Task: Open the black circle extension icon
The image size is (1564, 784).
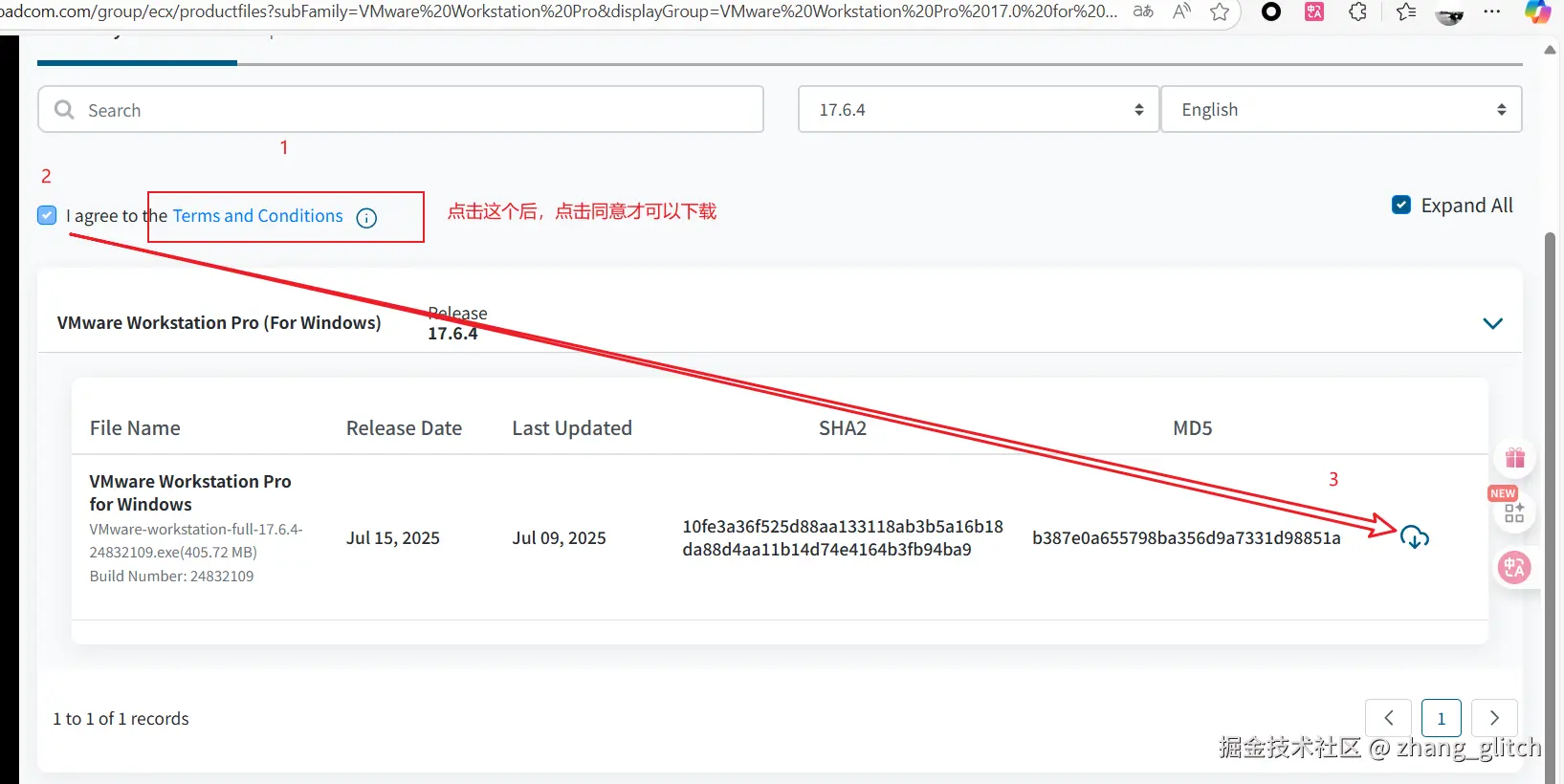Action: click(x=1271, y=11)
